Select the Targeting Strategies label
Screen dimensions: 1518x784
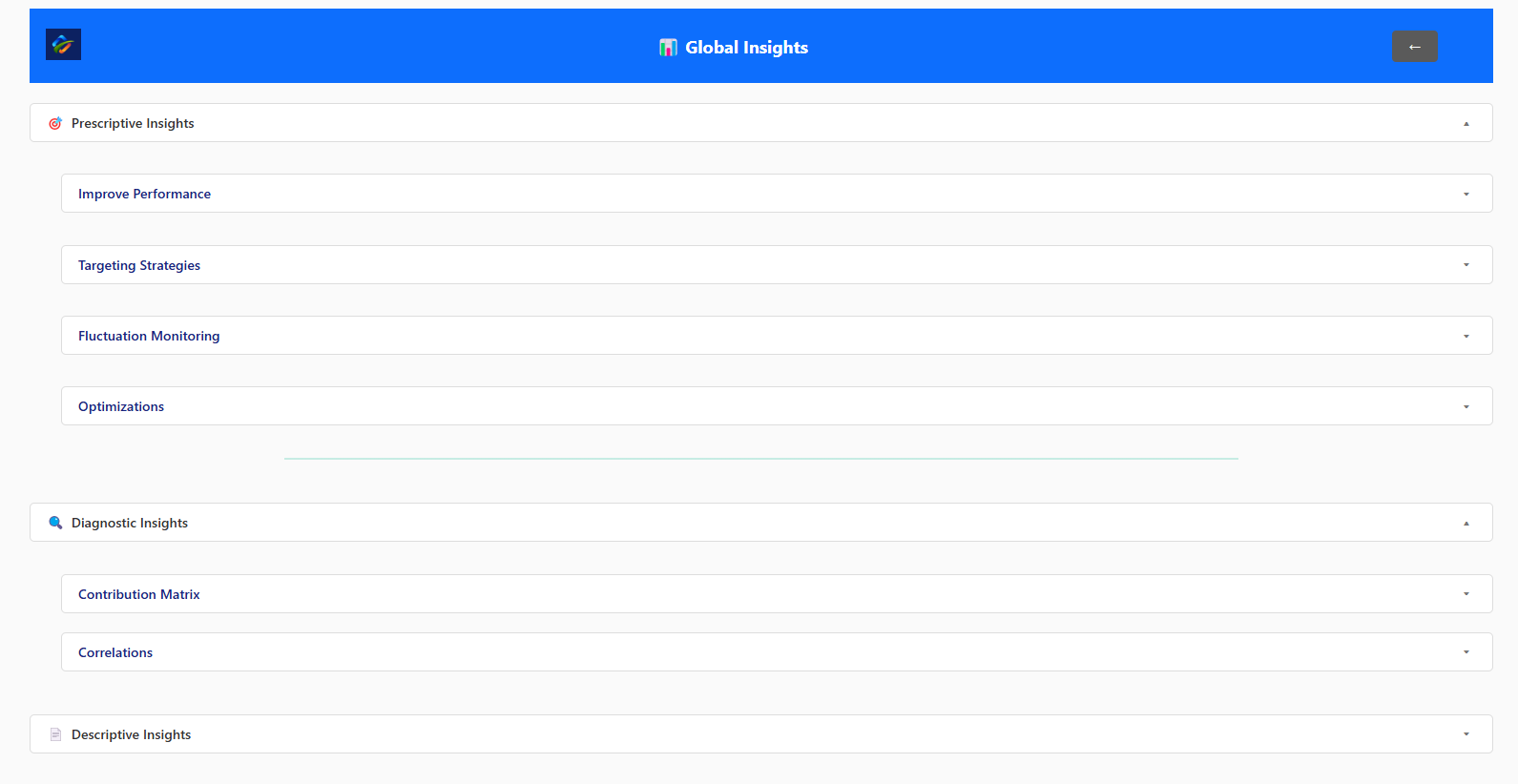pos(139,265)
